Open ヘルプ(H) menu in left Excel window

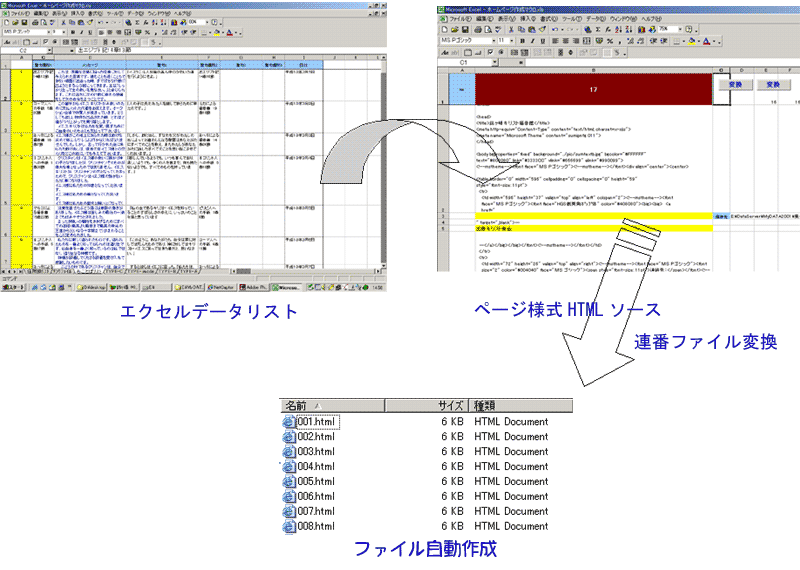coord(182,14)
